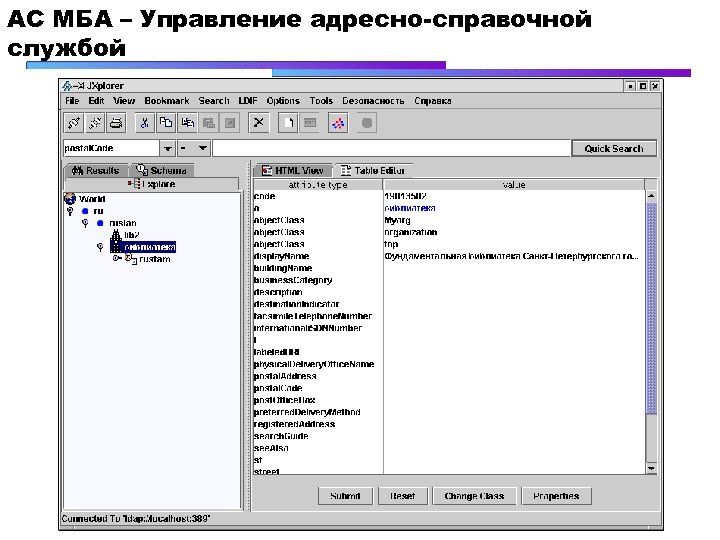The image size is (720, 540).
Task: Click the table scrollbar down arrow
Action: click(651, 468)
